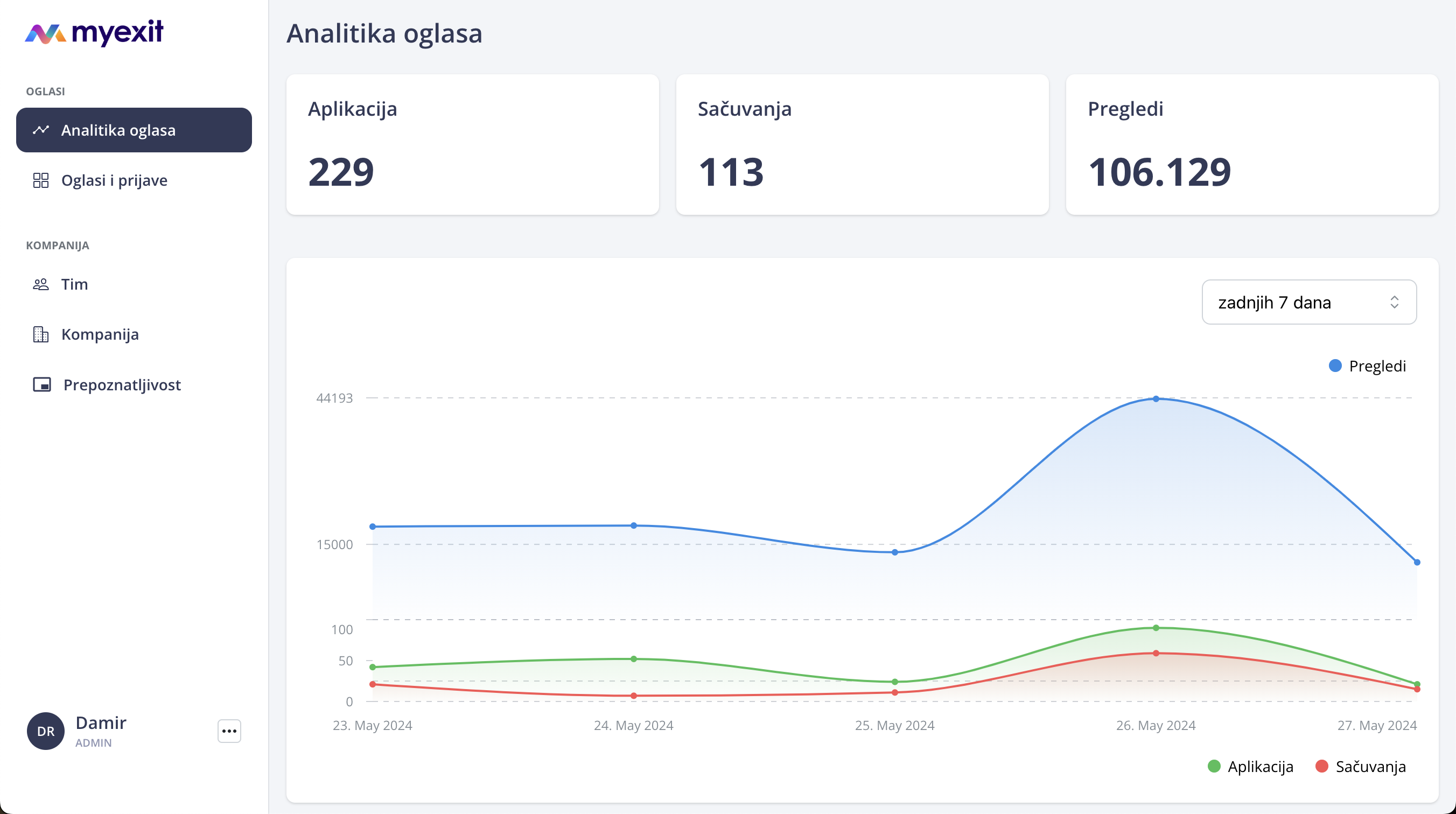Toggle the Pregledi legend series

click(x=1368, y=366)
